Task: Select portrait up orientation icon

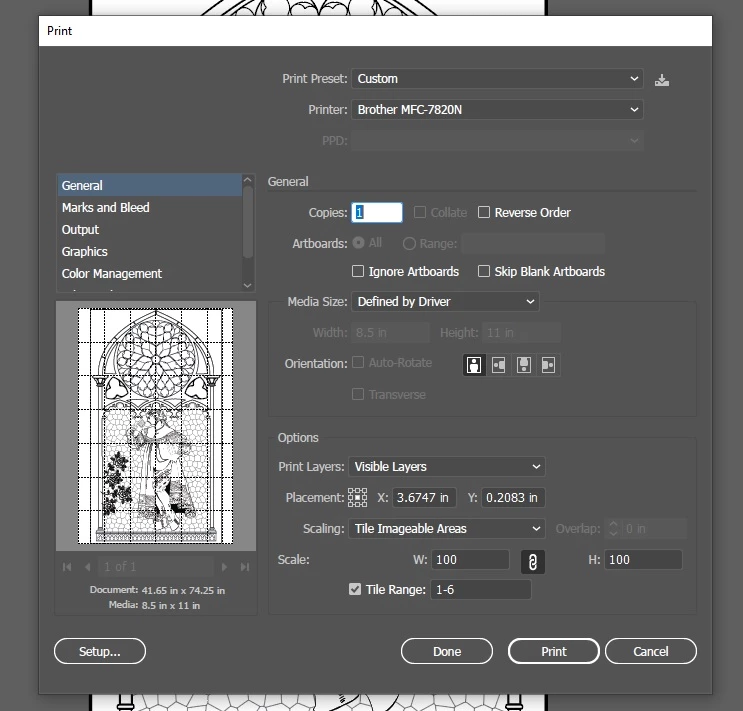Action: (x=474, y=365)
